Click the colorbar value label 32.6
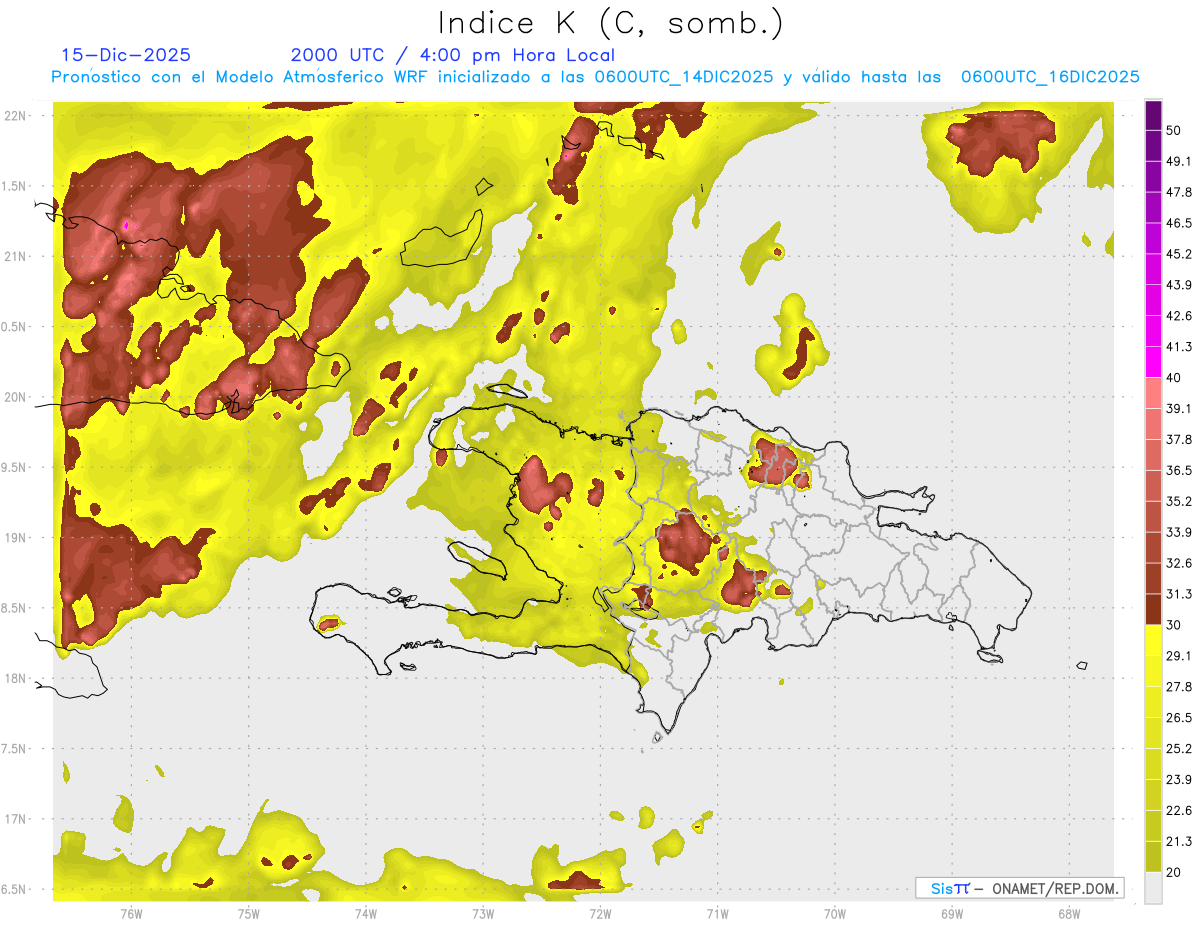 tap(1179, 563)
